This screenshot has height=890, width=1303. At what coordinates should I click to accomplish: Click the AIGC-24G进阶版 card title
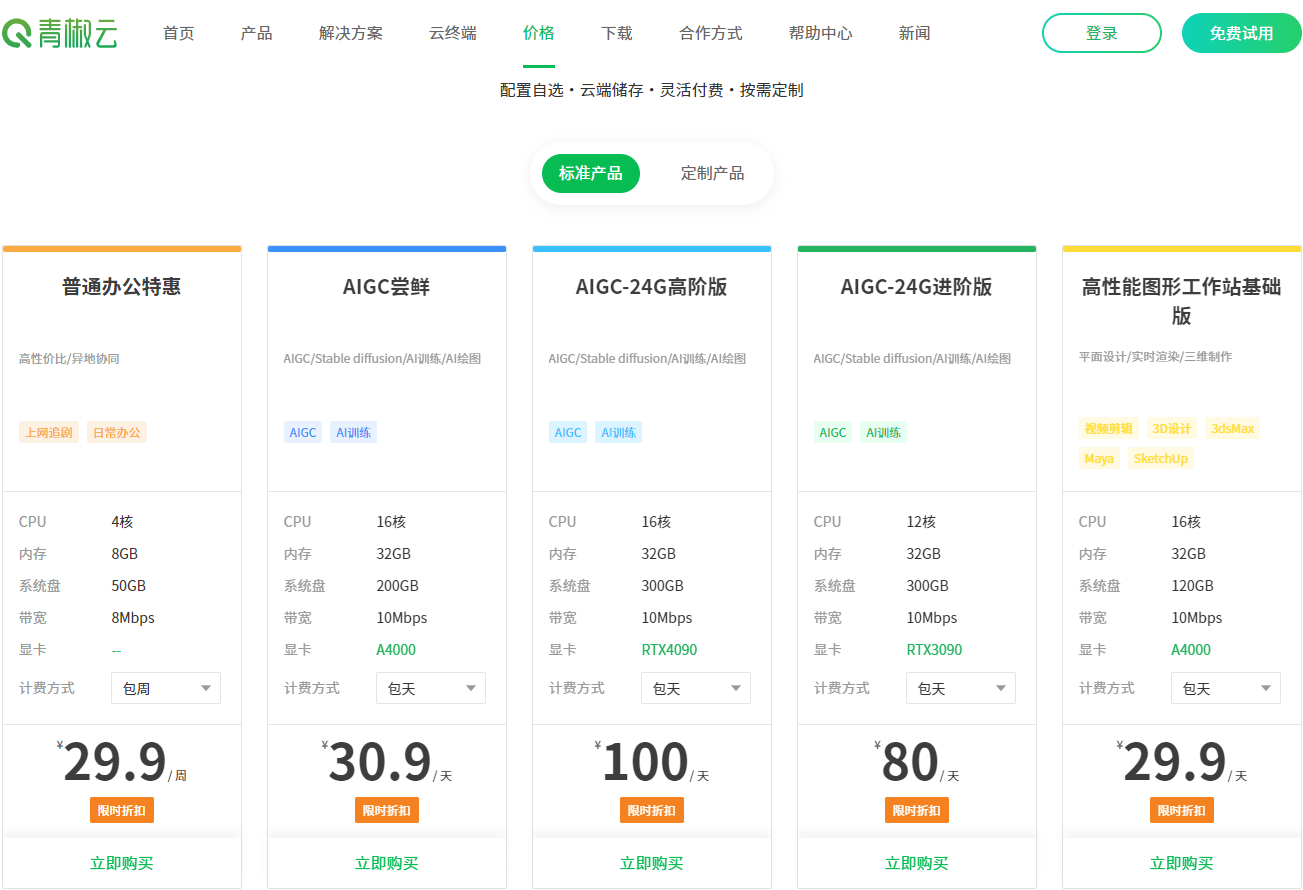coord(917,287)
